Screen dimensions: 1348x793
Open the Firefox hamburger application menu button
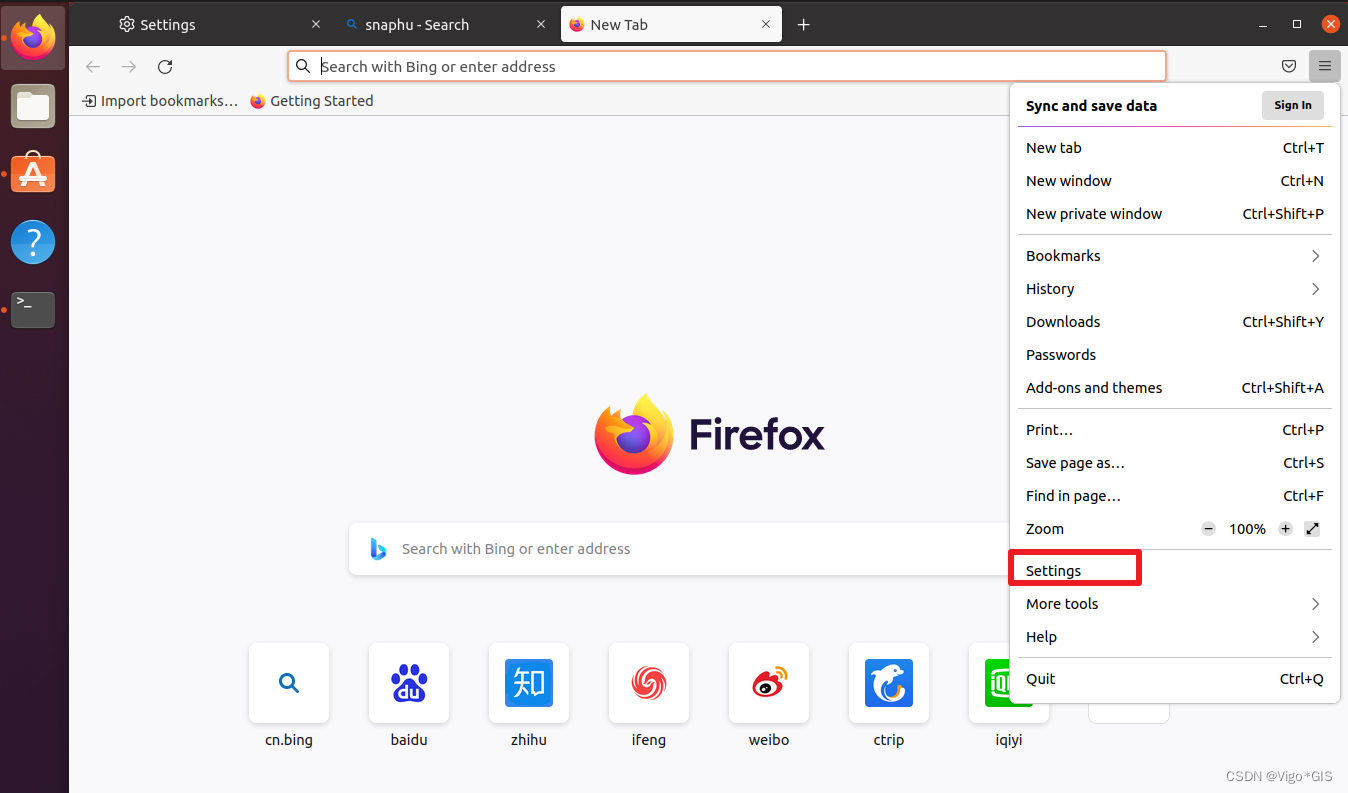1324,66
